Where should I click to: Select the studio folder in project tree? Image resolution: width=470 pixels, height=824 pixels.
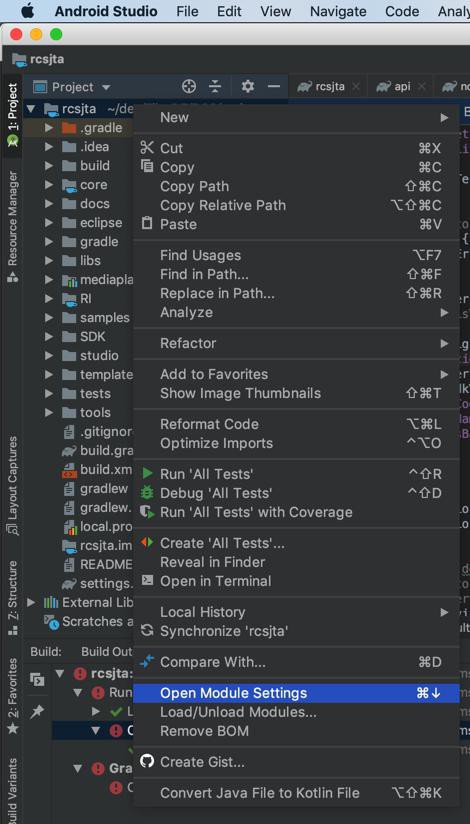click(x=99, y=355)
